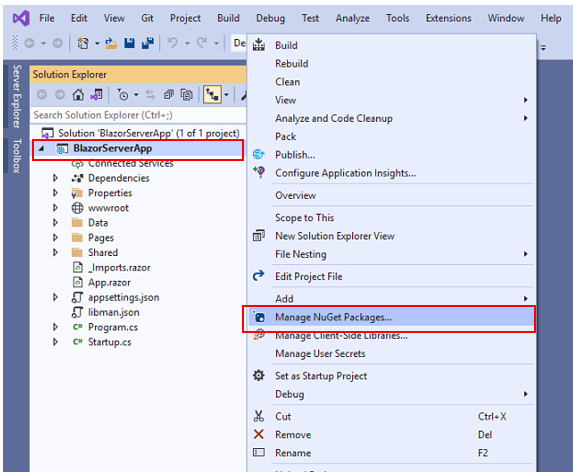
Task: Click the Sync with Active Document icon
Action: tap(150, 95)
